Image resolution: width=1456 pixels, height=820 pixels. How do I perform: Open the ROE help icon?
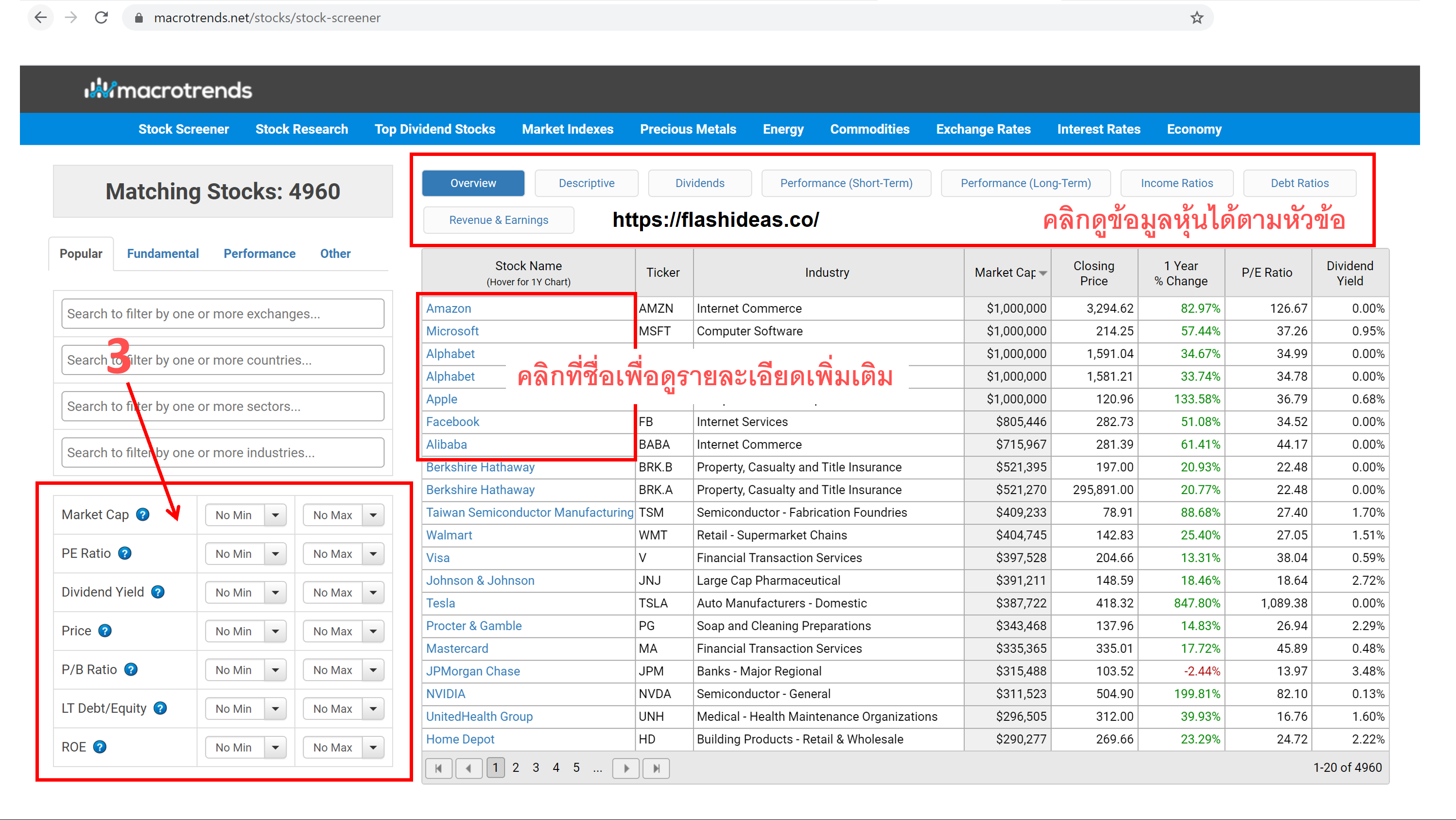click(100, 747)
